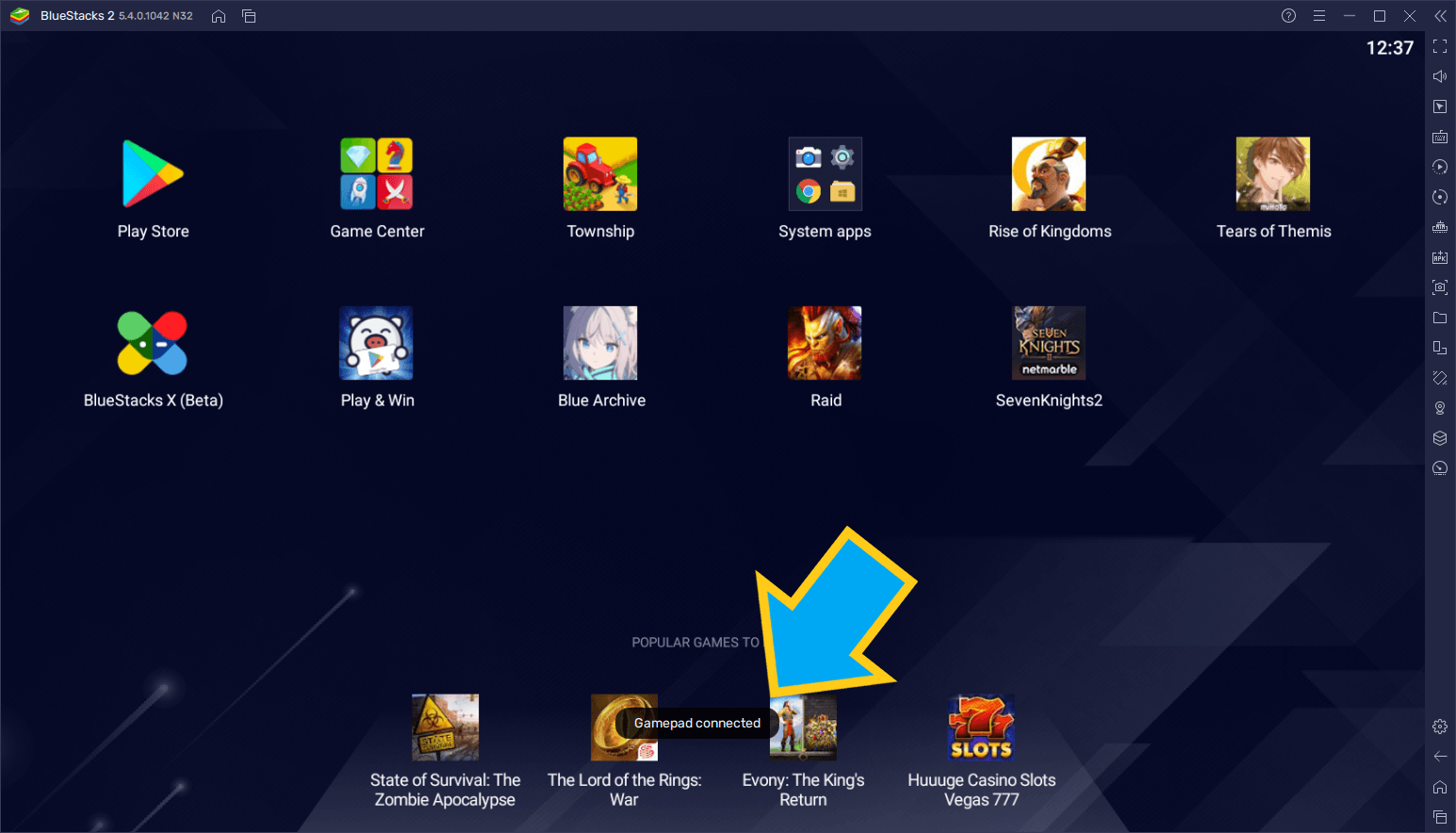The height and width of the screenshot is (833, 1456).
Task: Open the Play Store app
Action: pyautogui.click(x=153, y=174)
